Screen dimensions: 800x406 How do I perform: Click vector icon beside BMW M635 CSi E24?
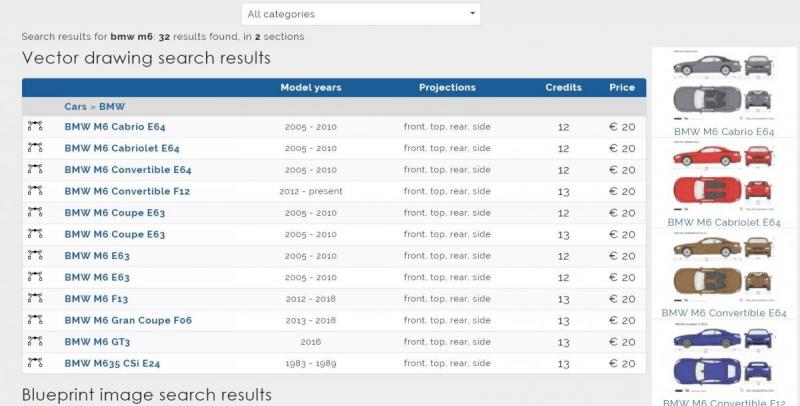point(35,362)
